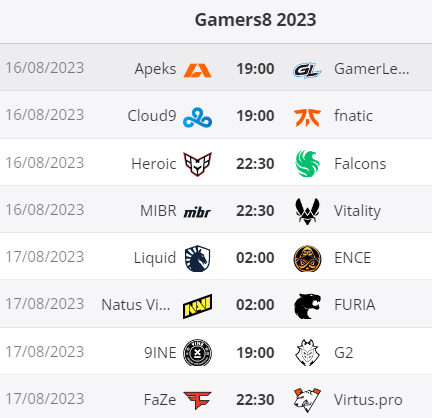
Task: Open the MIBR team name link
Action: [x=158, y=211]
